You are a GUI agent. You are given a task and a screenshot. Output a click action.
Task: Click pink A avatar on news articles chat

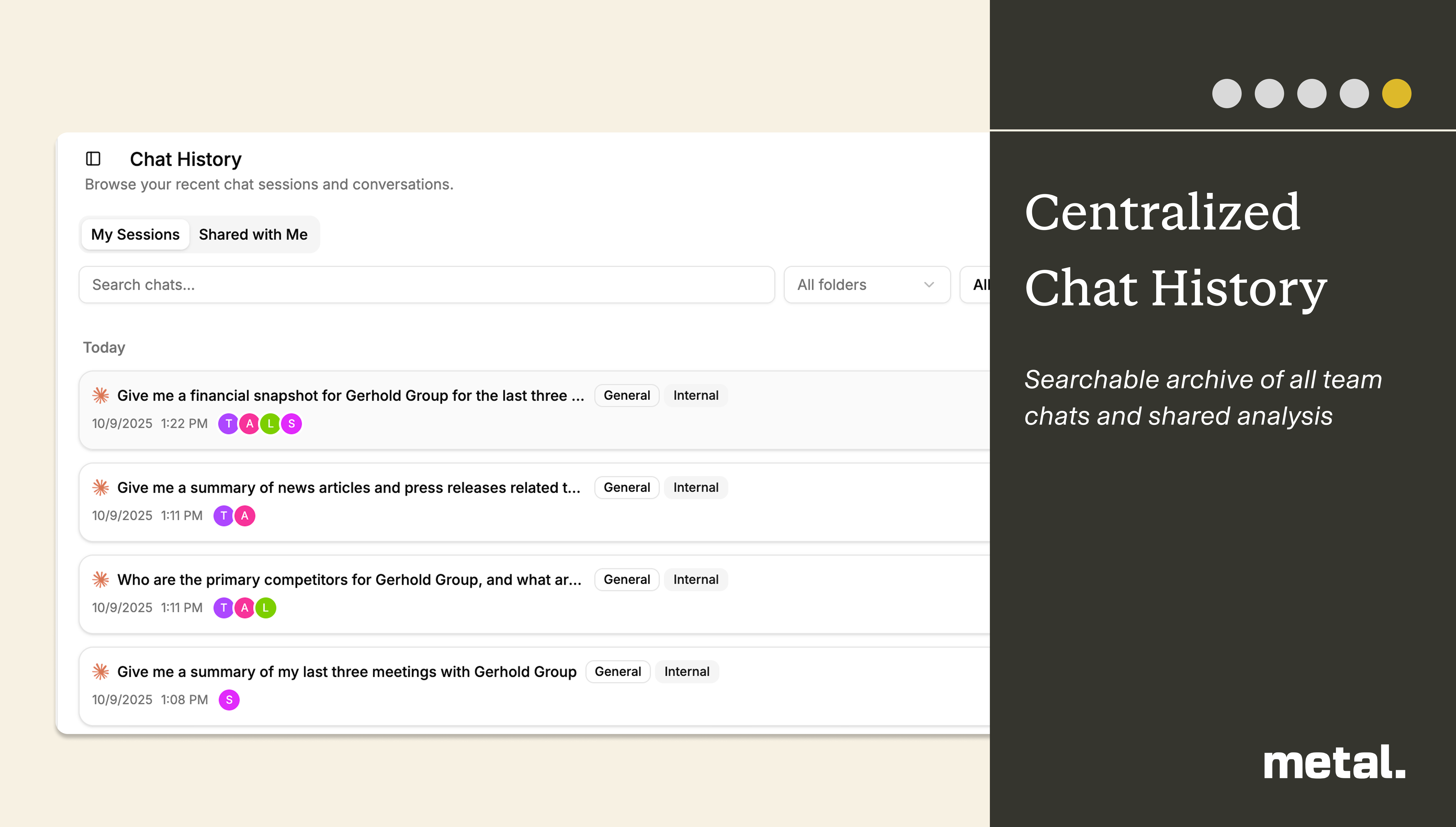[245, 516]
